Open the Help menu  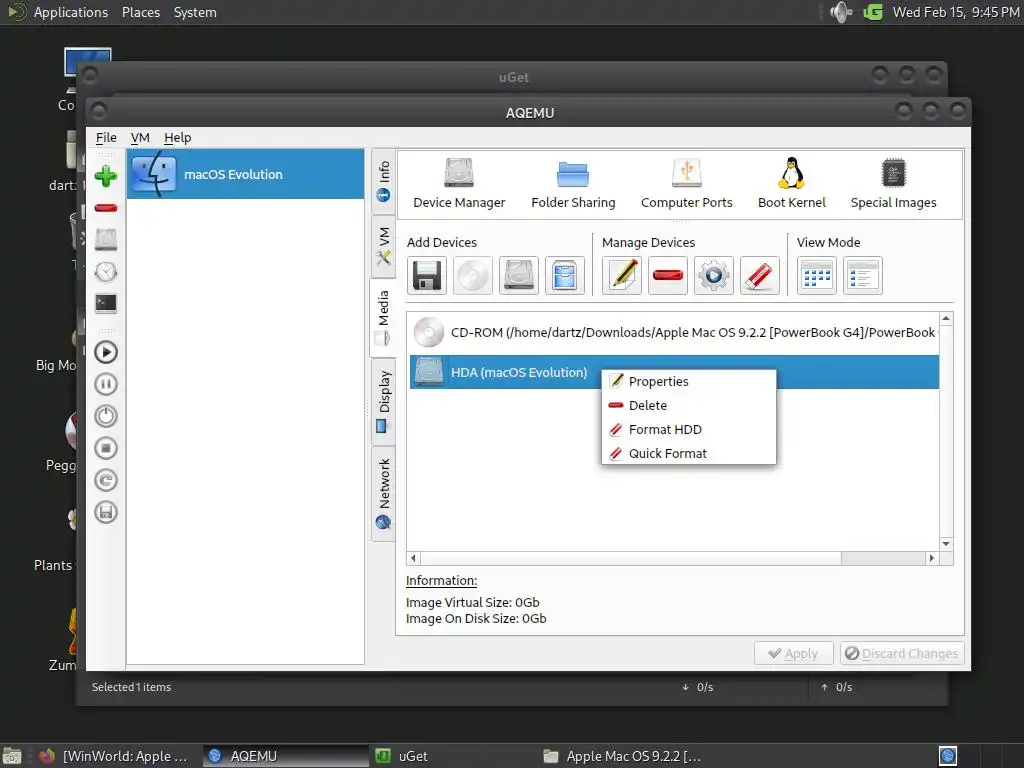click(x=177, y=138)
